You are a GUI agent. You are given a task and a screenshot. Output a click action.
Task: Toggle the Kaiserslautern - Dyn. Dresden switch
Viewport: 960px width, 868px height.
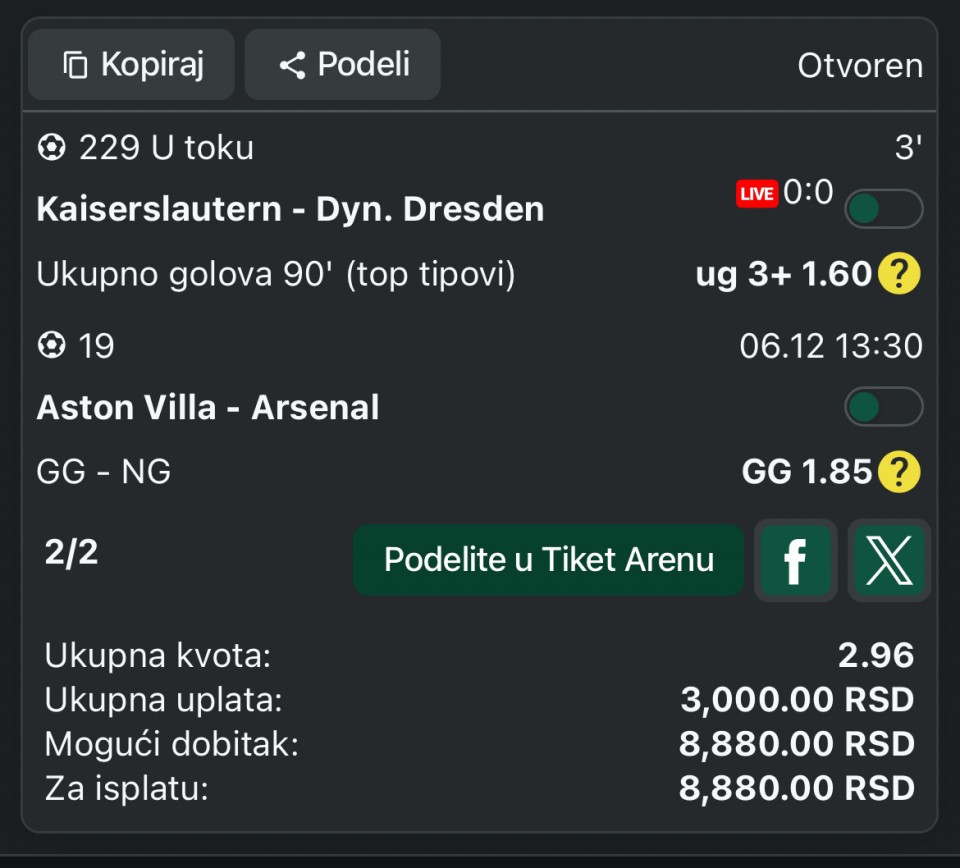[883, 209]
